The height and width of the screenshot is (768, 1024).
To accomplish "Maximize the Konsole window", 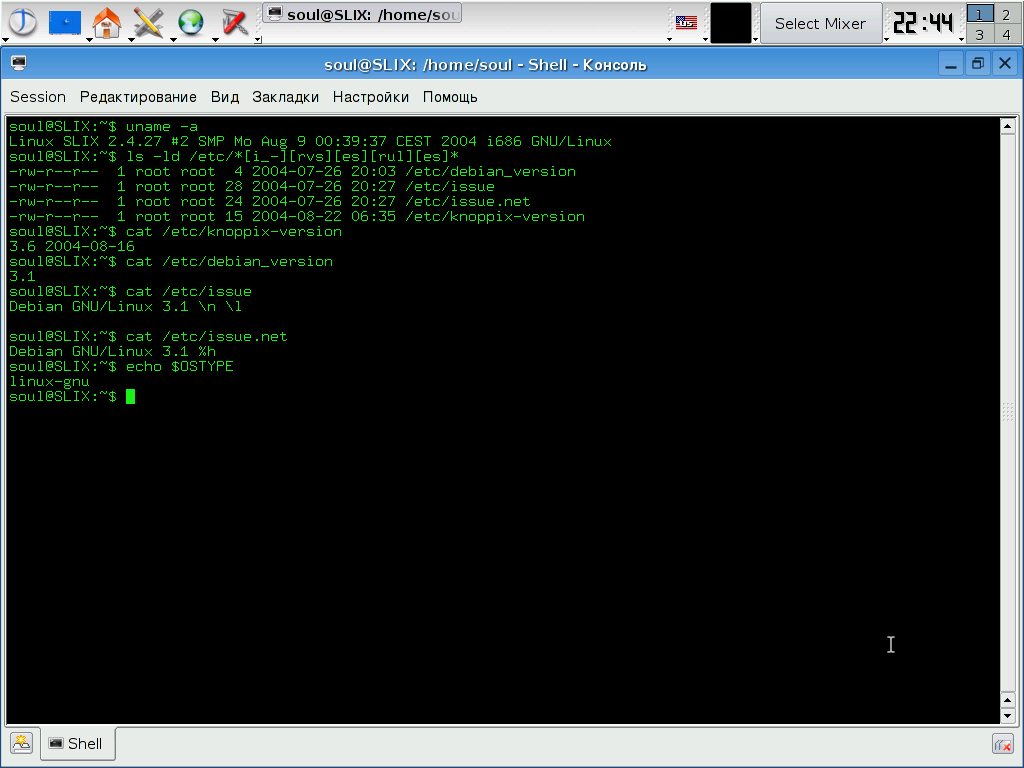I will (978, 64).
